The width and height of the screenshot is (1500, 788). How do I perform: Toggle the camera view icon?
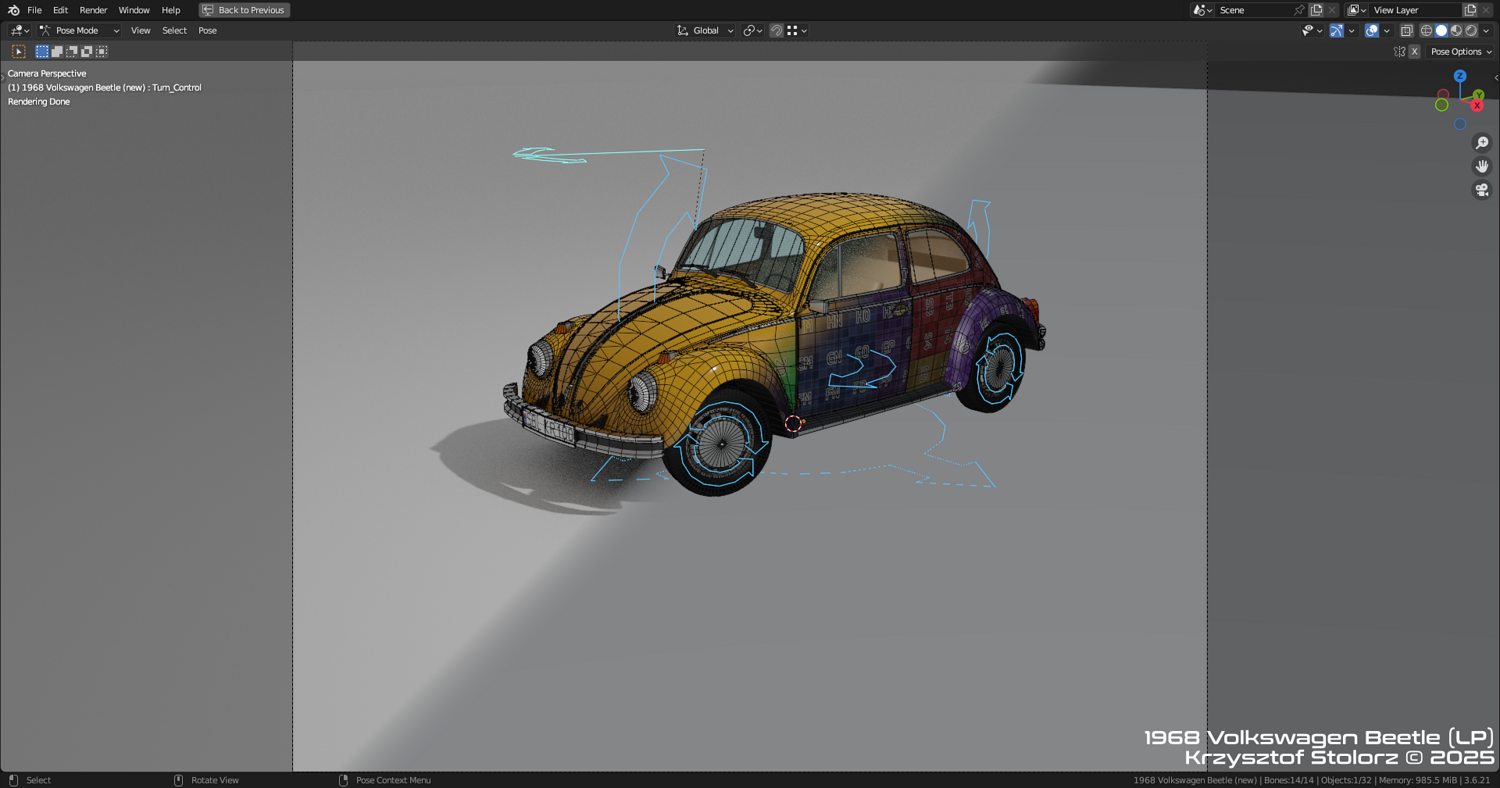1482,190
